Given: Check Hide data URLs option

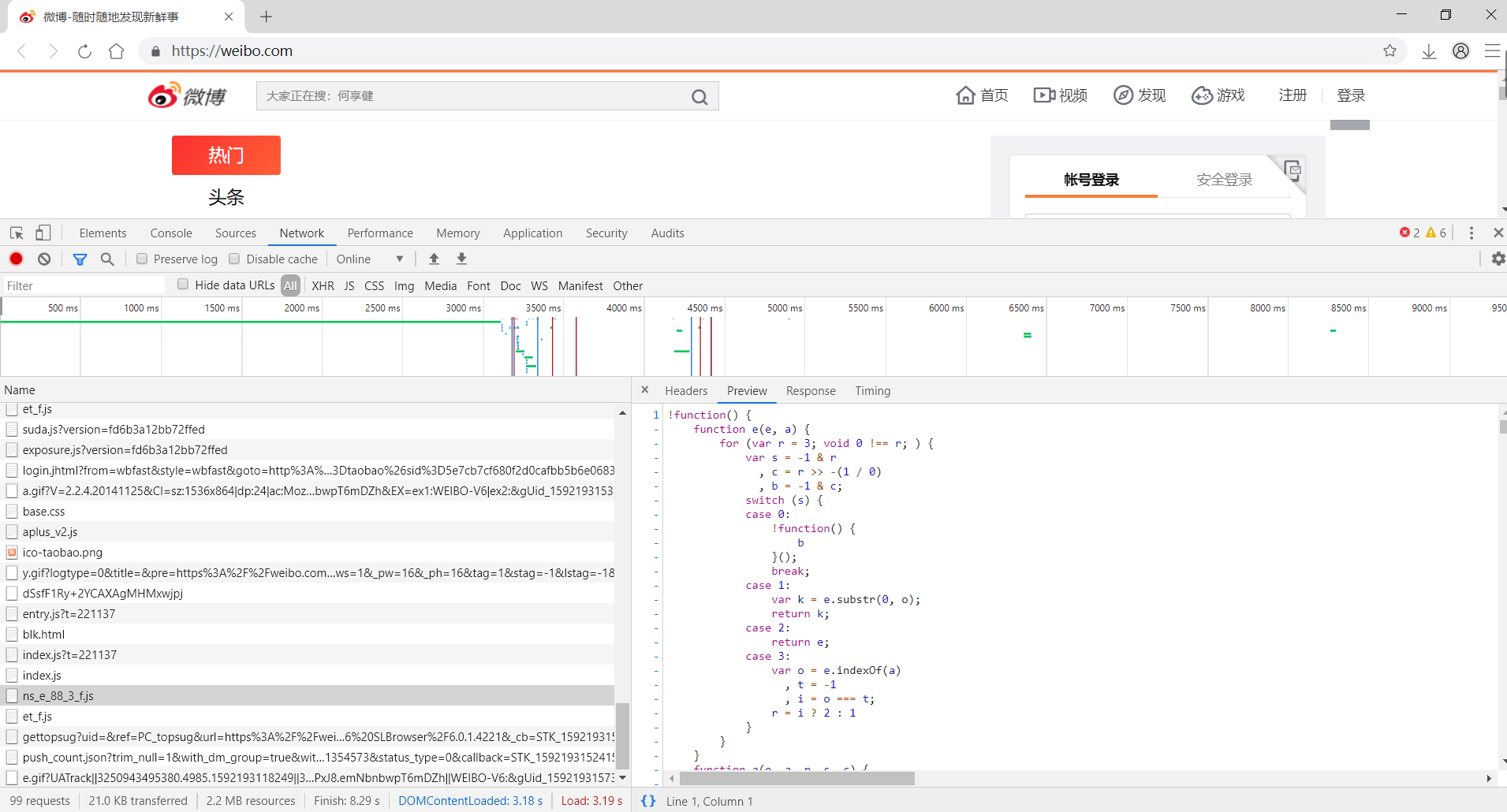Looking at the screenshot, I should coord(183,285).
